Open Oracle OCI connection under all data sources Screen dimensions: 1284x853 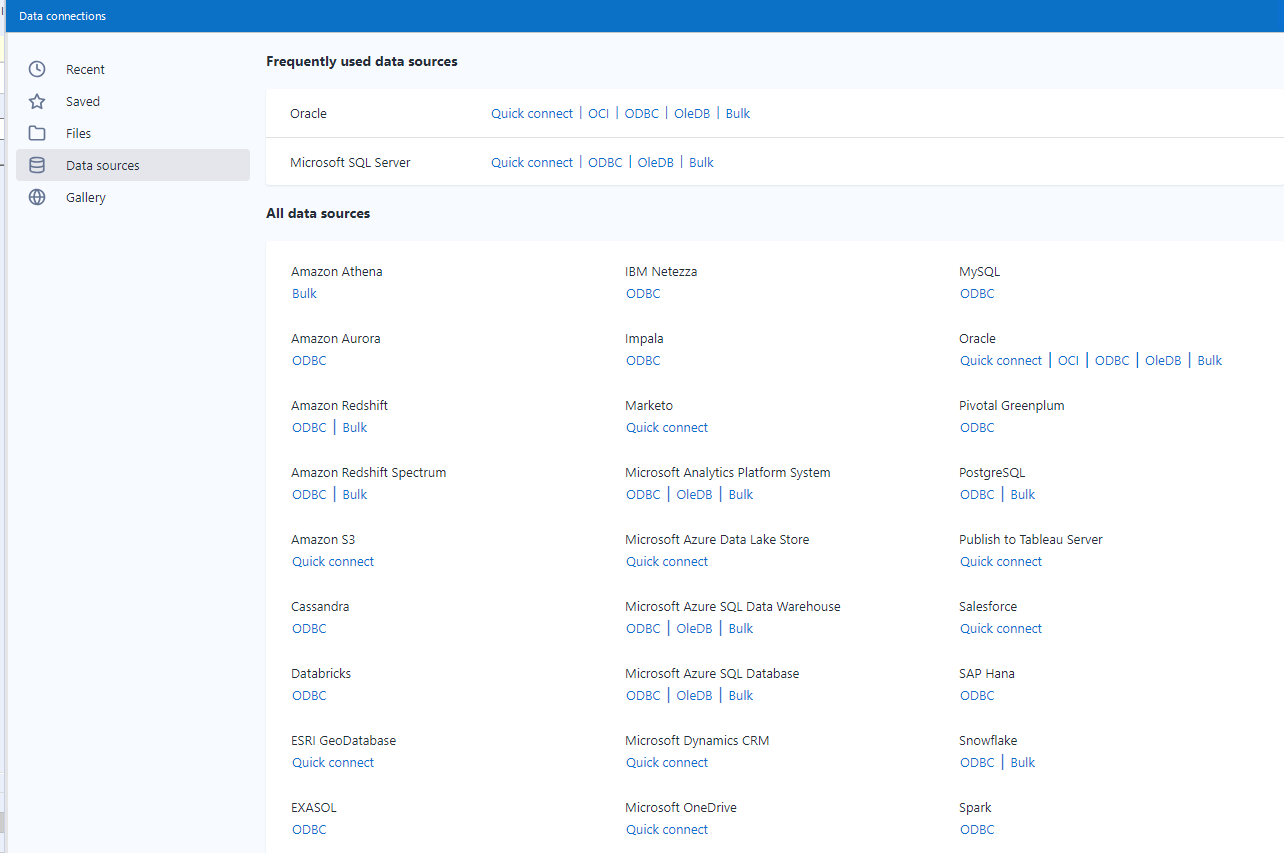[x=1068, y=360]
